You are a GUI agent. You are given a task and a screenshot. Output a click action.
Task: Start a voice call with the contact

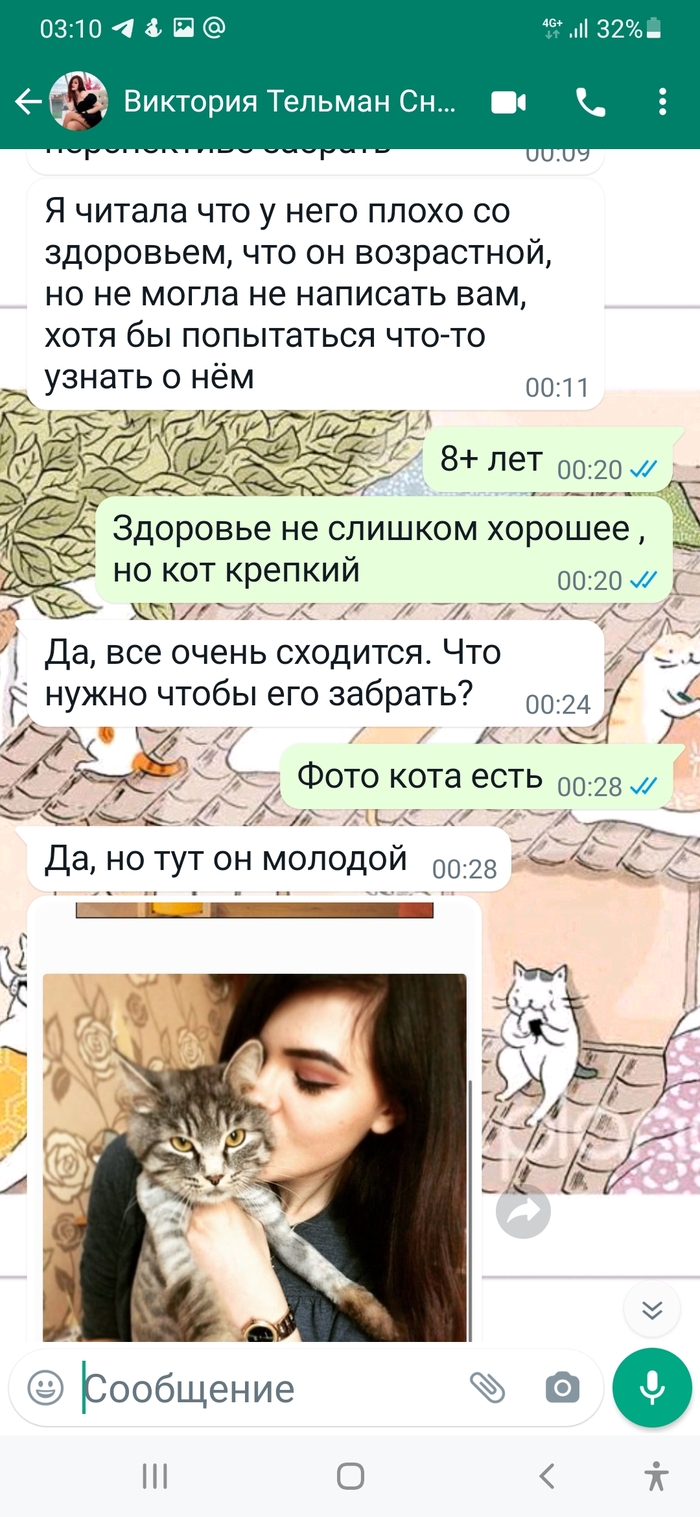pos(591,102)
